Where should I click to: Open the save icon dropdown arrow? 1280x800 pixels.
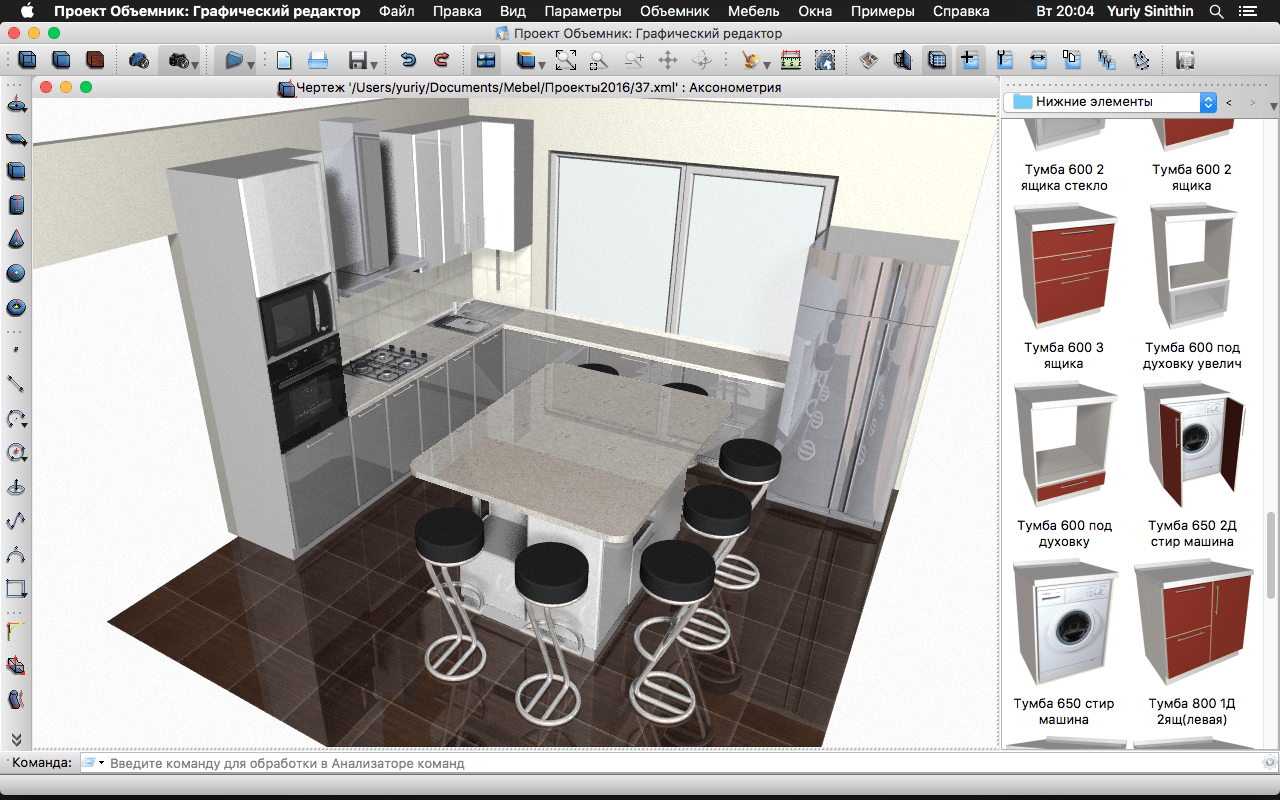click(373, 64)
